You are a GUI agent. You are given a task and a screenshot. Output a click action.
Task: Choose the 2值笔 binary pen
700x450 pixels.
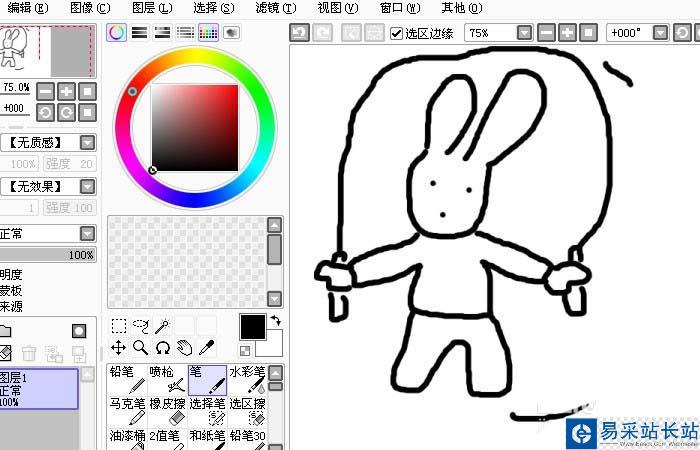pos(167,439)
